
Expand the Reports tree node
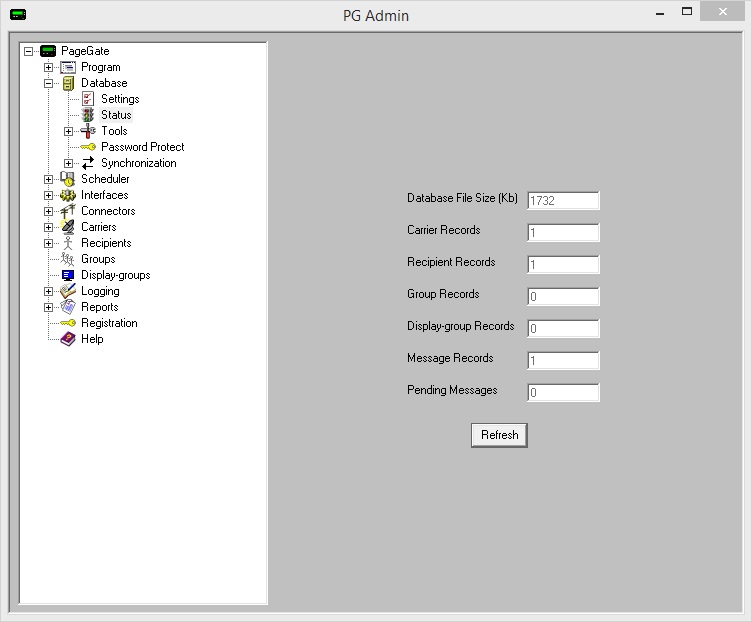48,307
